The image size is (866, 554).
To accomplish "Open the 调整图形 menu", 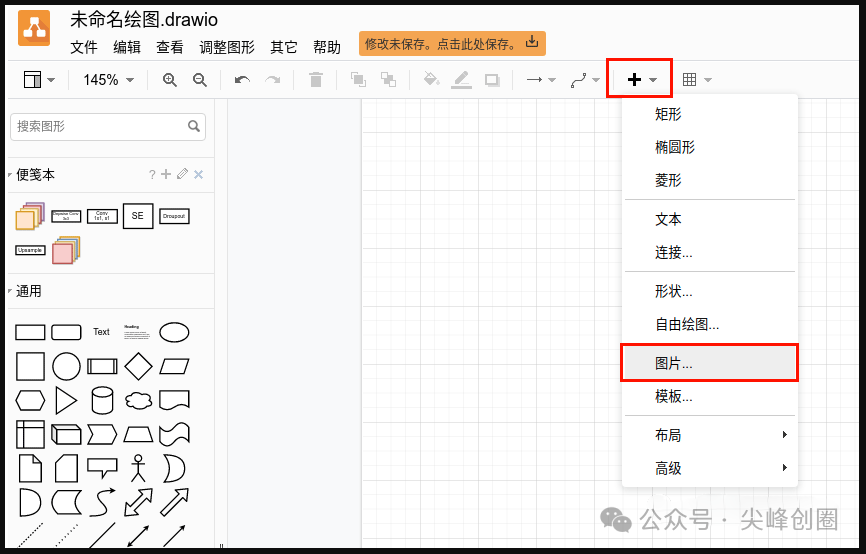I will pos(227,48).
